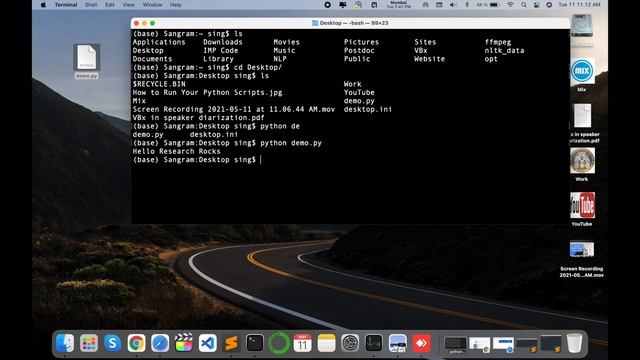
Task: Minimize the Terminal window
Action: tap(144, 23)
